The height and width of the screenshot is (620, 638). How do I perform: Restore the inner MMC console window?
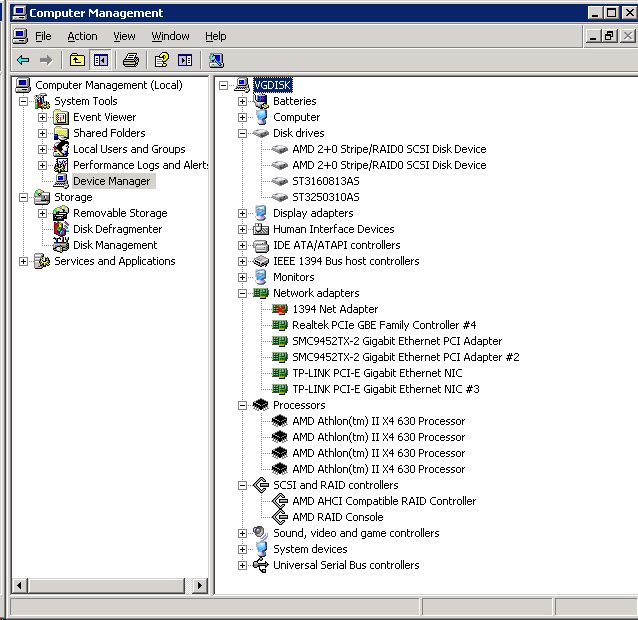[609, 36]
